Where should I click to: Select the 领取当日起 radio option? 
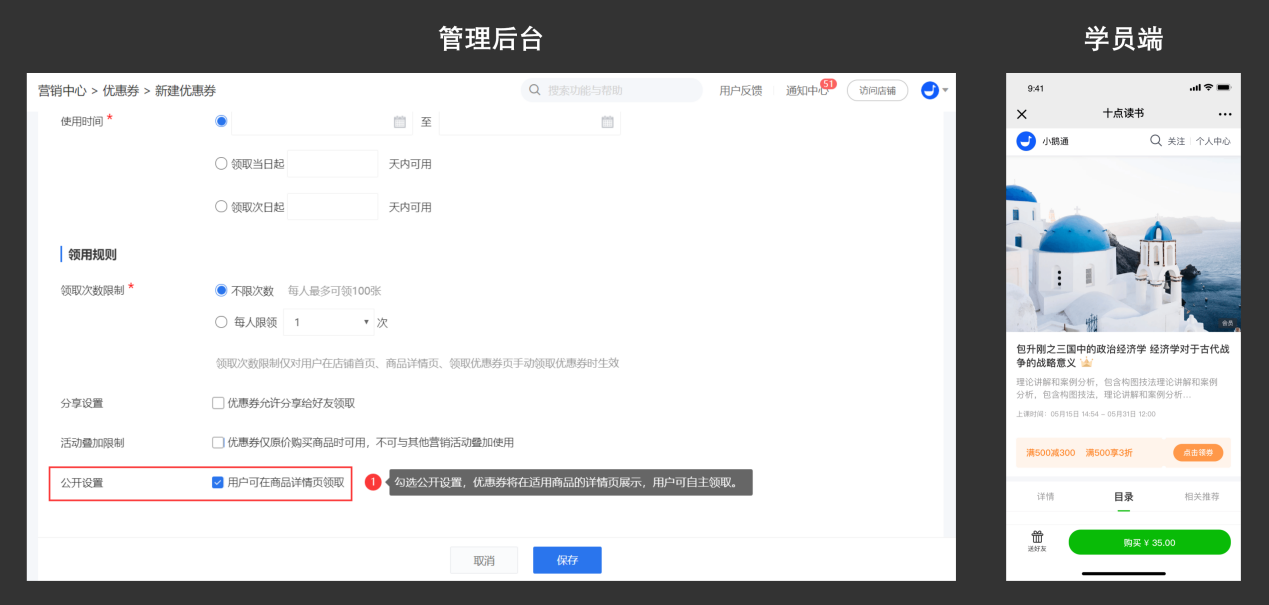click(x=221, y=164)
